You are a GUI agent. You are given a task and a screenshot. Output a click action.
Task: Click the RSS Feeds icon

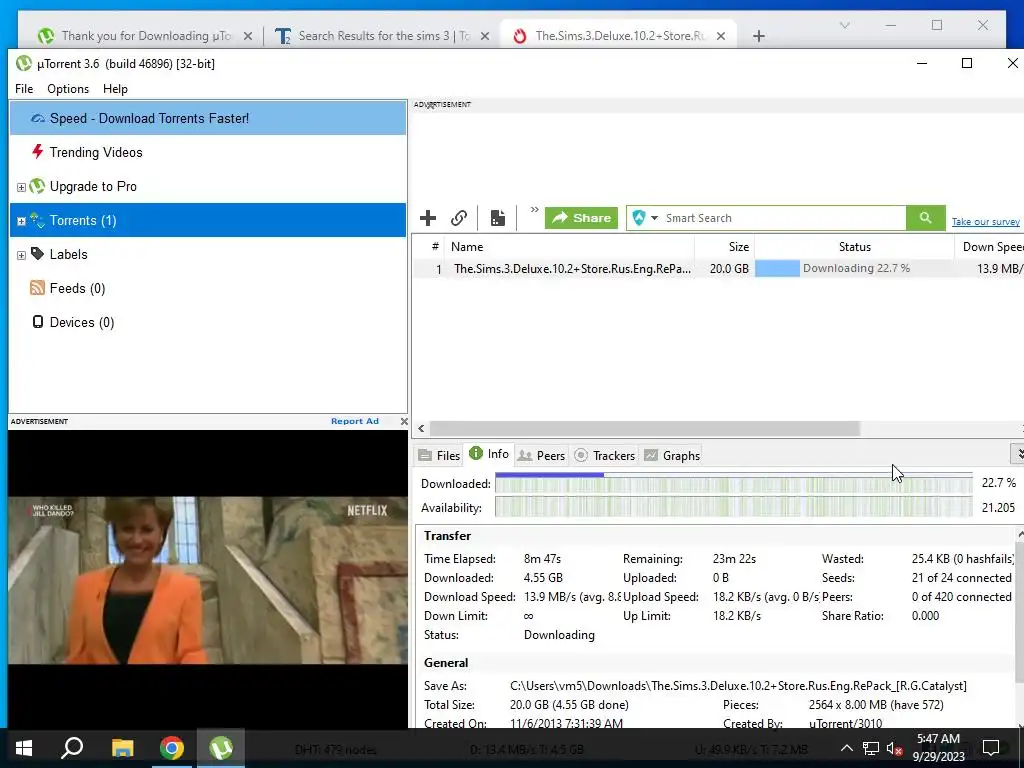(37, 287)
